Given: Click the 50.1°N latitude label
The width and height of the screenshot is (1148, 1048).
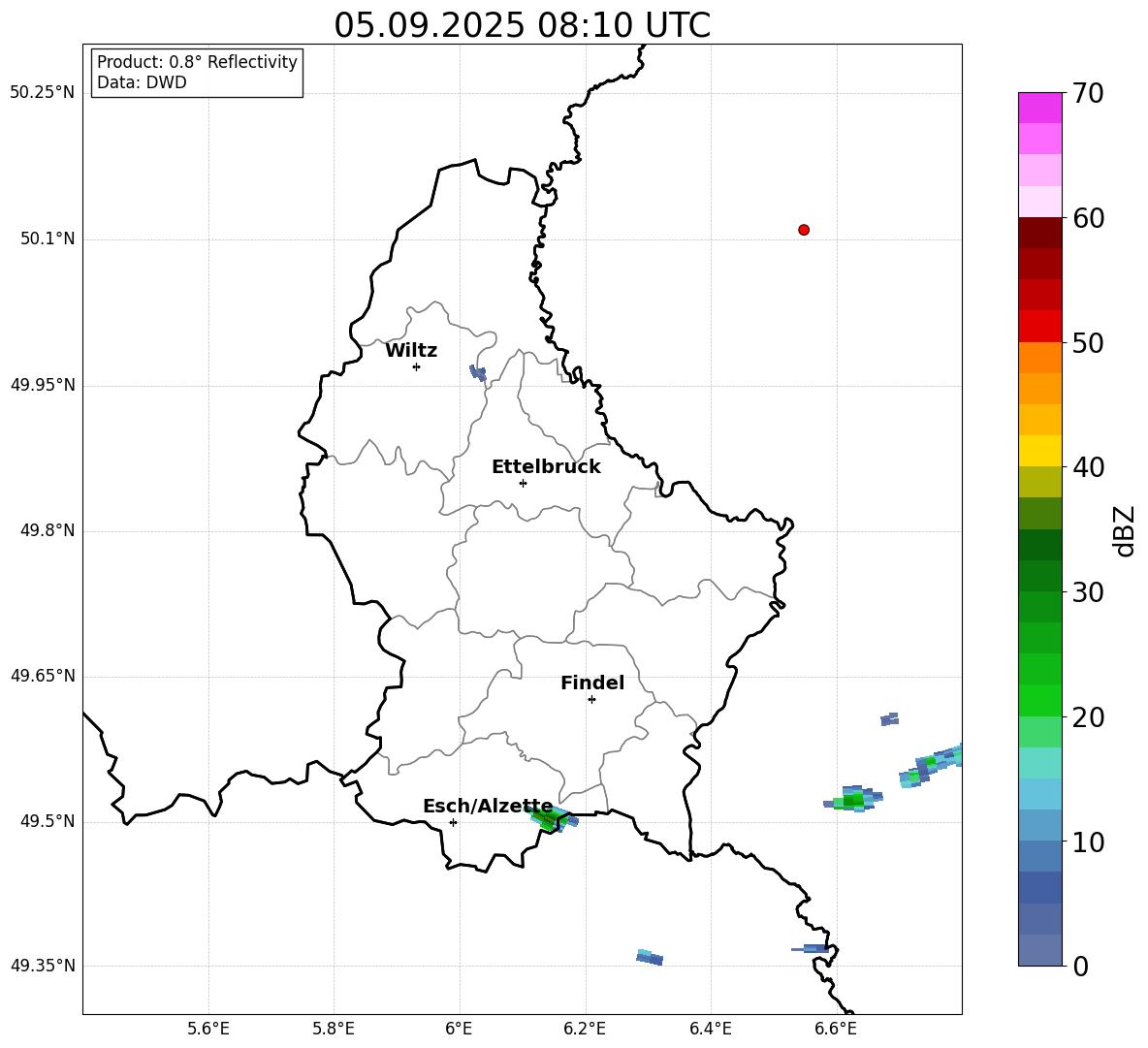Looking at the screenshot, I should 48,238.
